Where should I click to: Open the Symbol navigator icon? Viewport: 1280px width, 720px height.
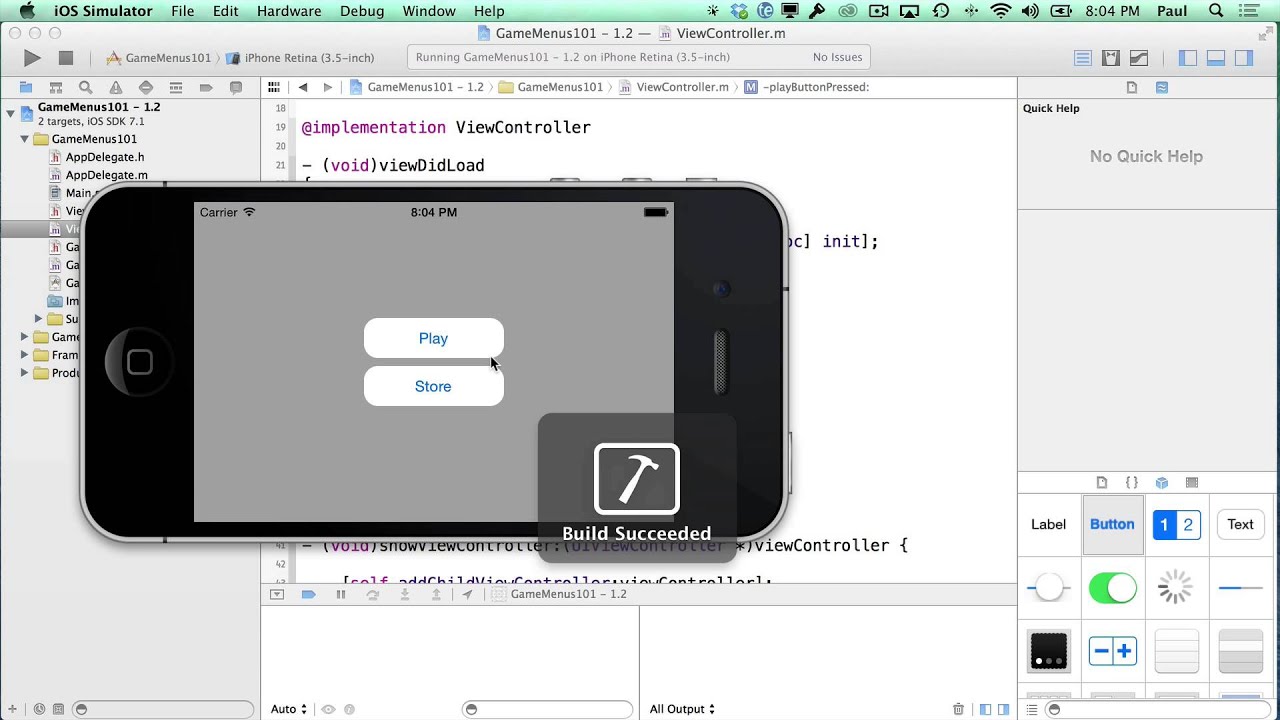[x=56, y=87]
